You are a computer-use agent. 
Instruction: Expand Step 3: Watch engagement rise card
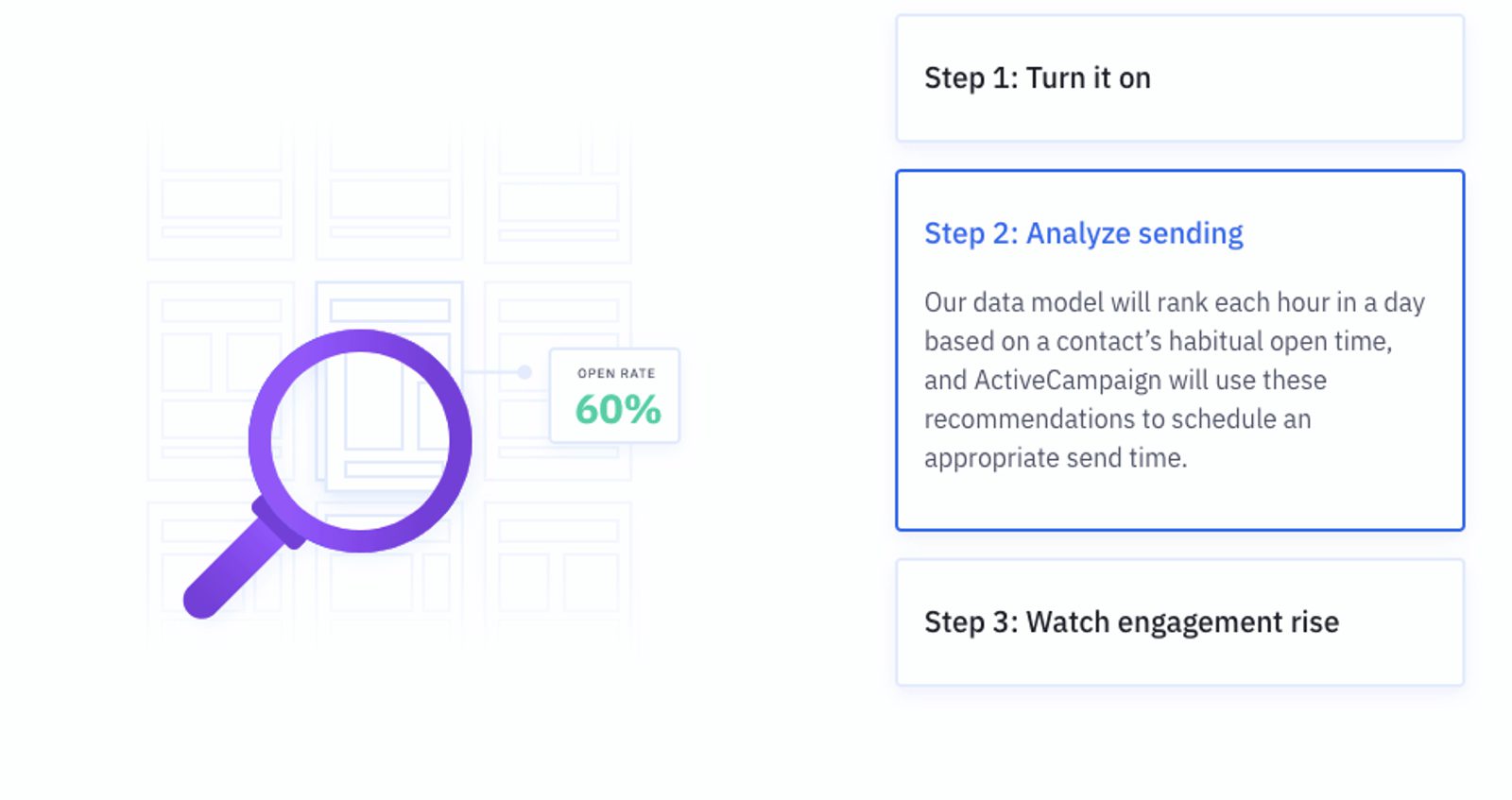pos(1179,622)
